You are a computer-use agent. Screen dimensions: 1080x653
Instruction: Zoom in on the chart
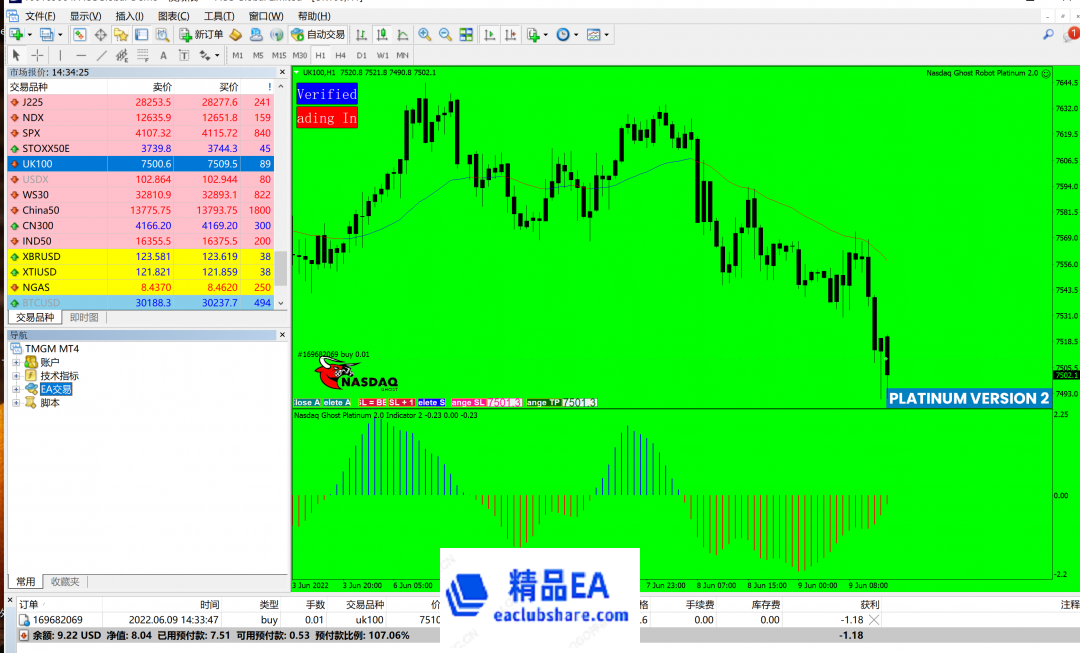click(425, 34)
